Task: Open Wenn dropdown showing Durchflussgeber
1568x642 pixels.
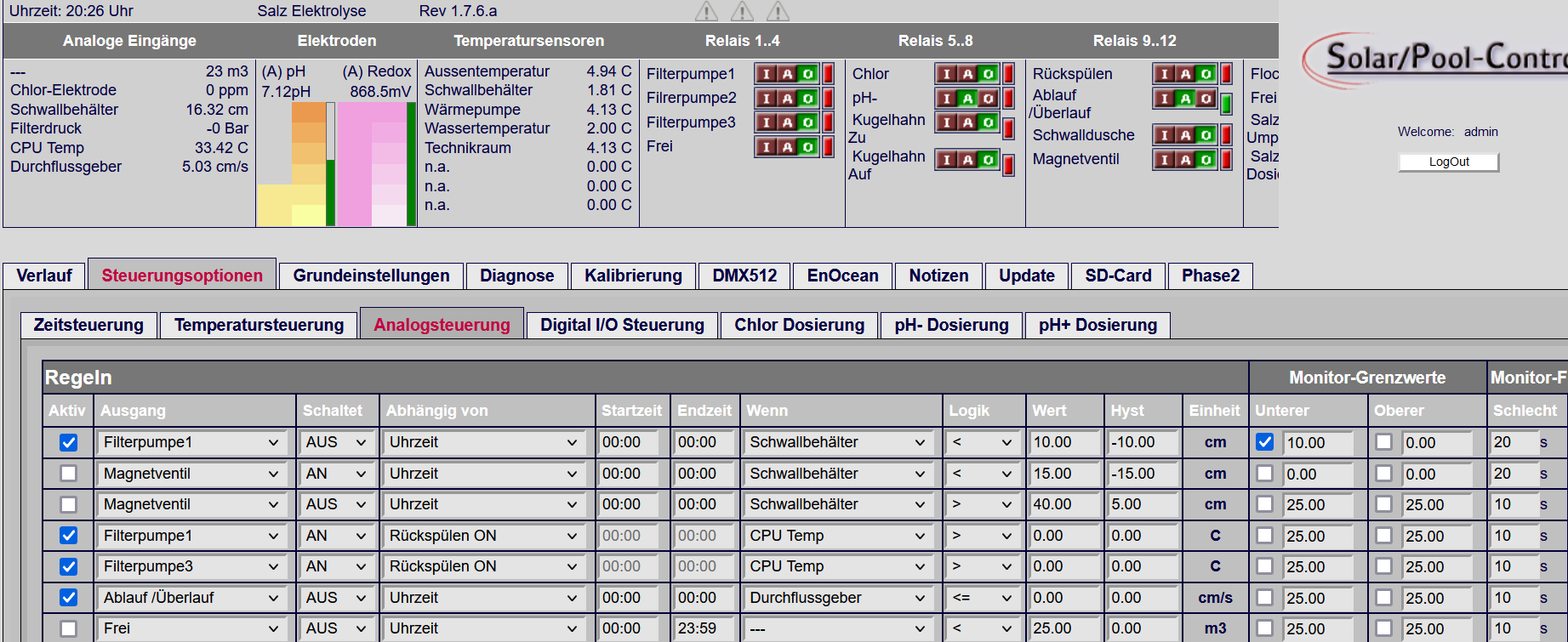Action: pos(837,598)
